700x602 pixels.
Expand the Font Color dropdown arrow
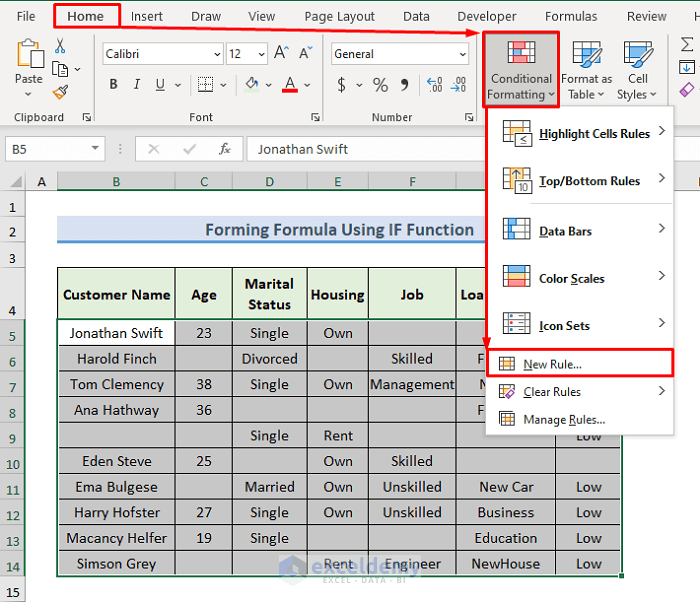coord(307,84)
